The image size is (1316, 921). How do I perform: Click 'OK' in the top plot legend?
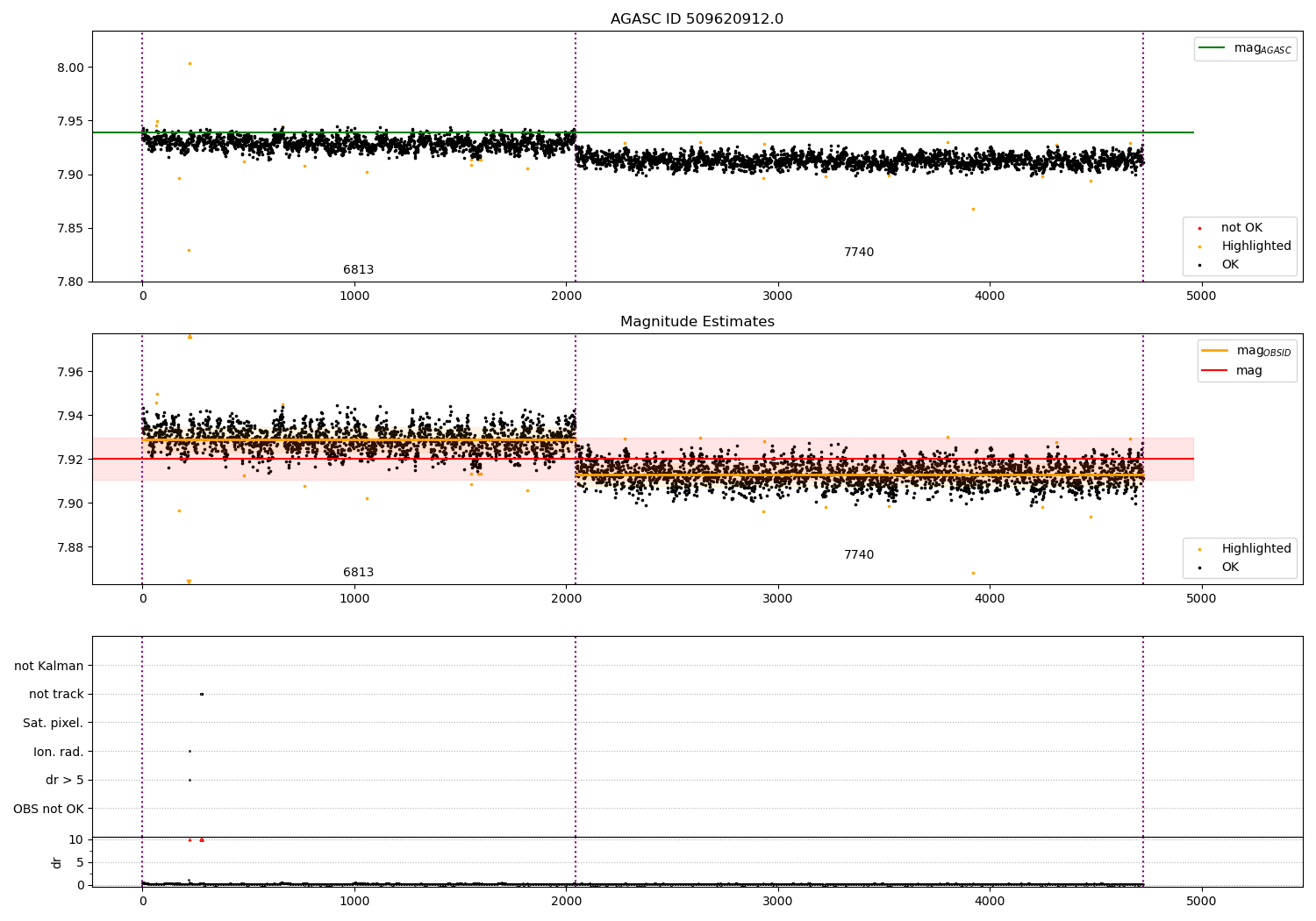1229,265
